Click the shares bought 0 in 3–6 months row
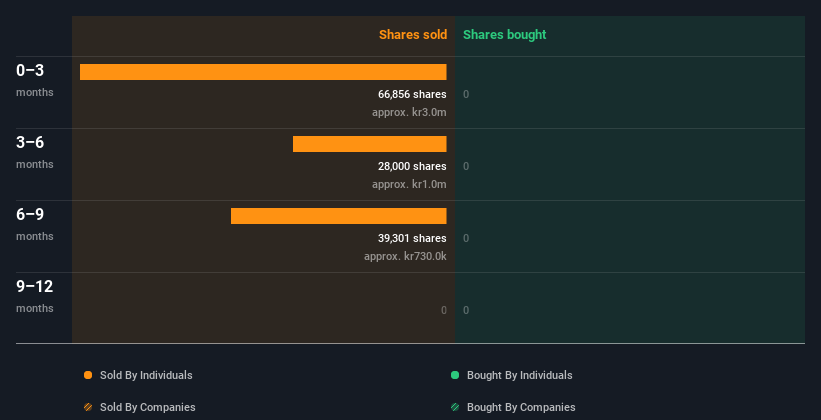 466,167
